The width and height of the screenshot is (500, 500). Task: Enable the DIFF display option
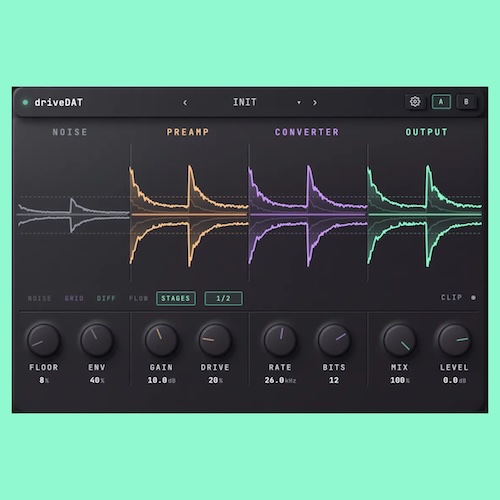pos(106,298)
